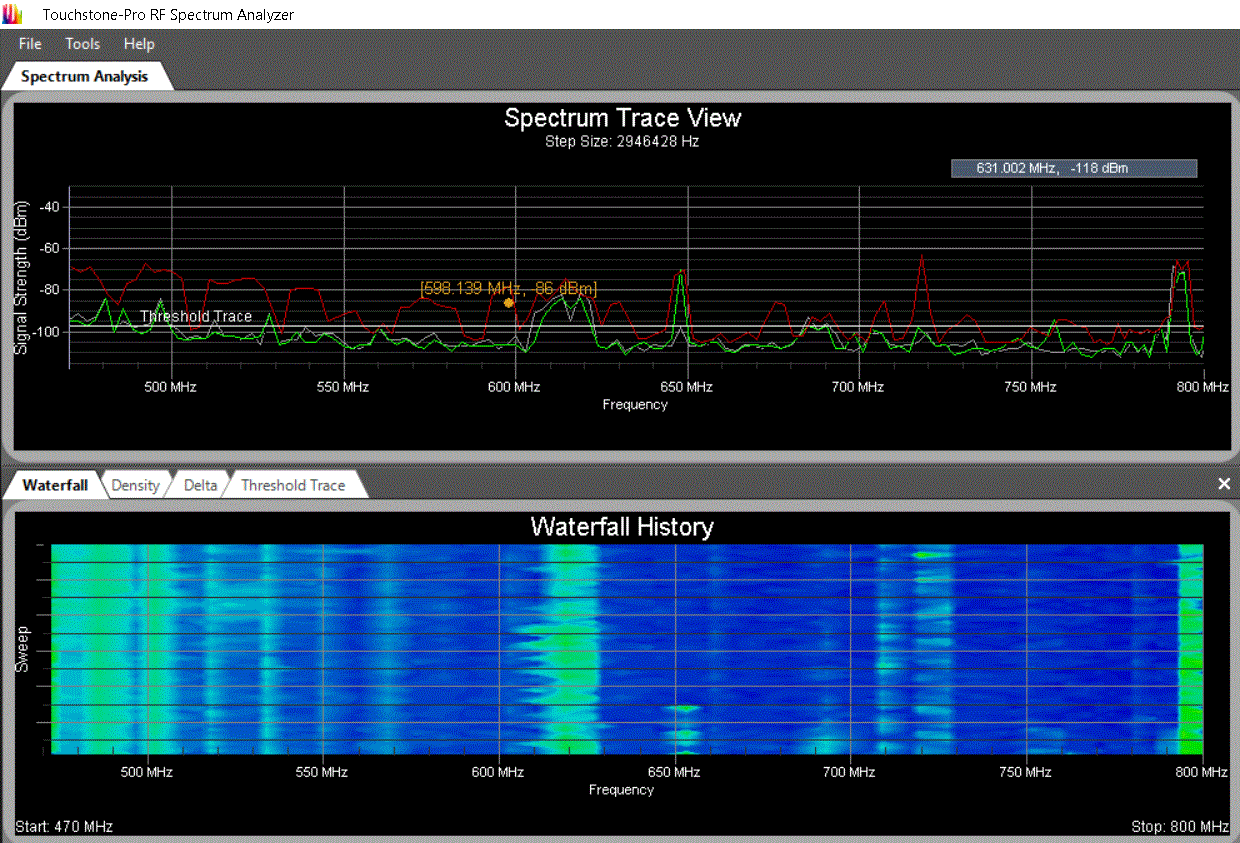This screenshot has width=1240, height=843.
Task: Select the Spectrum Analysis tab
Action: coord(85,76)
